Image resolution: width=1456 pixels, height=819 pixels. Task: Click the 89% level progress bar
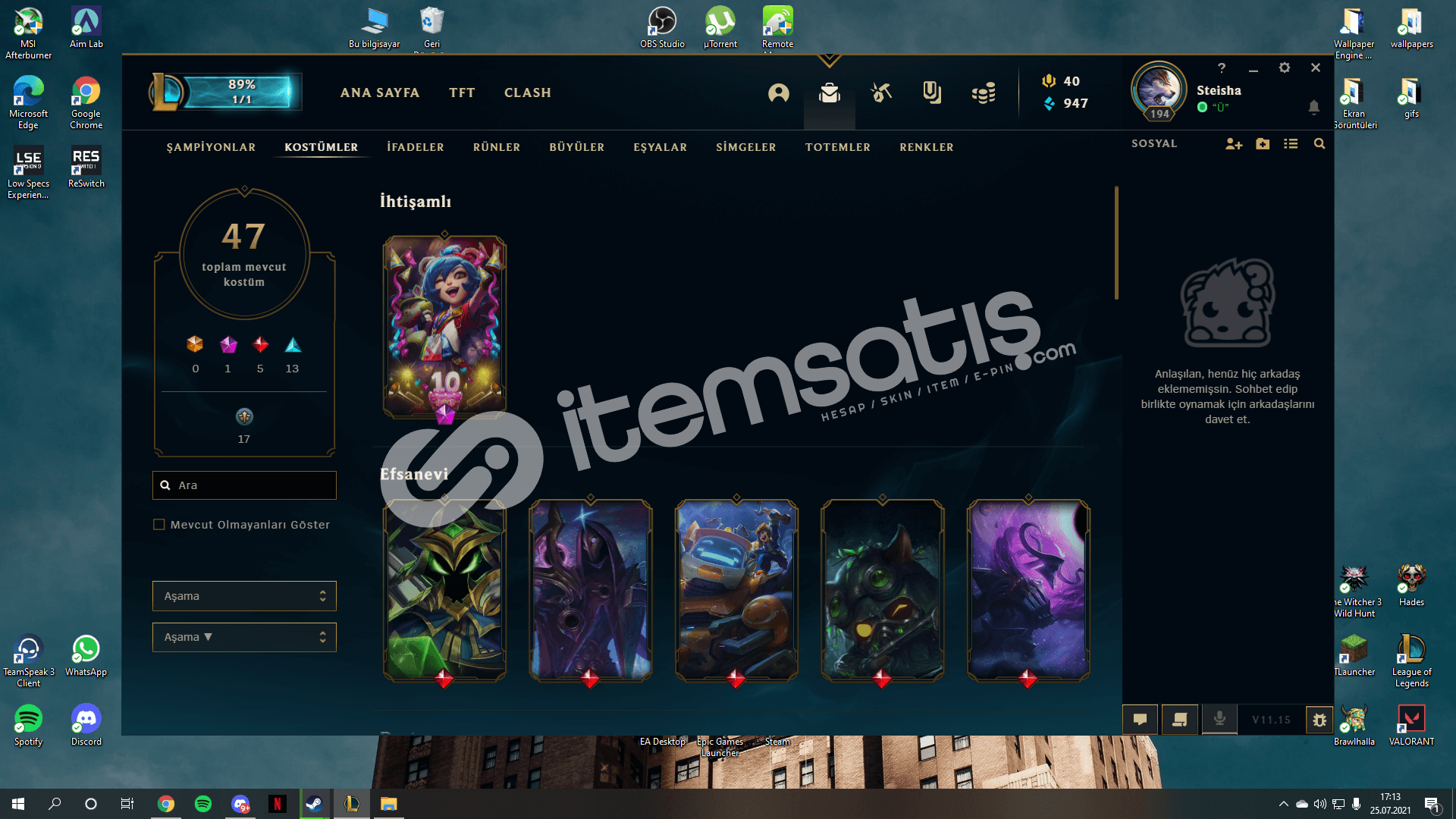tap(242, 92)
